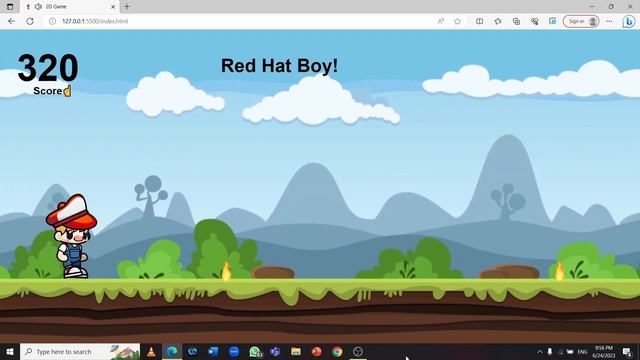This screenshot has height=360, width=640.
Task: Go back to the previous page
Action: (x=11, y=21)
